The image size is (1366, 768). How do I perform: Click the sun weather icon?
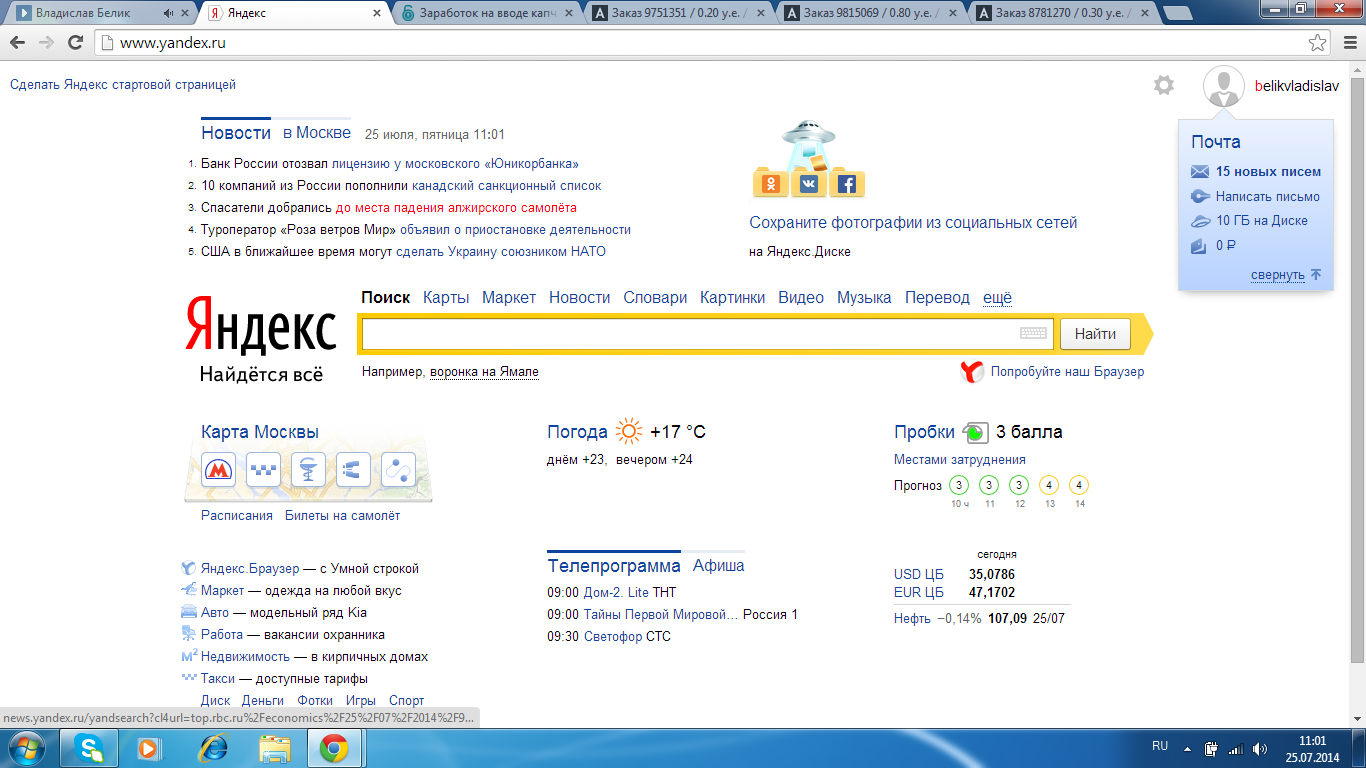[629, 432]
